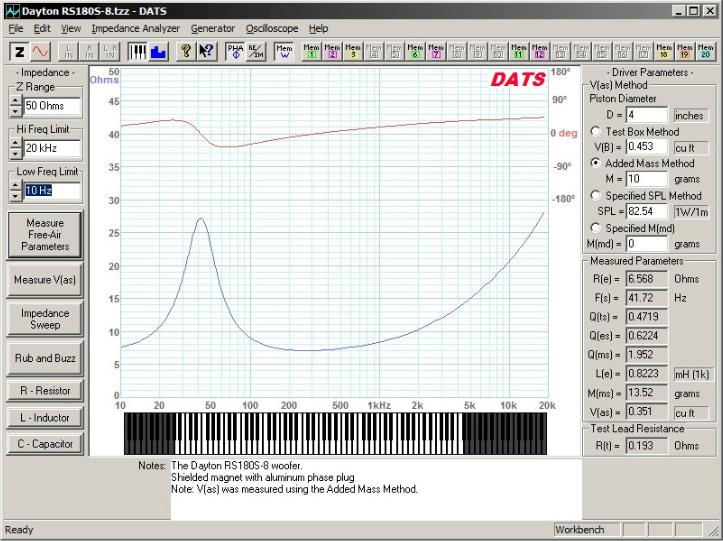Enable the Specified SPL Method option
723x541 pixels.
tap(596, 195)
